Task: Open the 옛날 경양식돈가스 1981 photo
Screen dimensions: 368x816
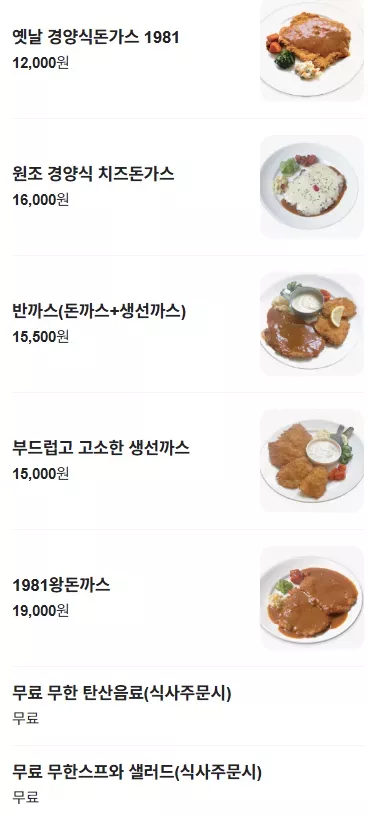Action: [312, 50]
